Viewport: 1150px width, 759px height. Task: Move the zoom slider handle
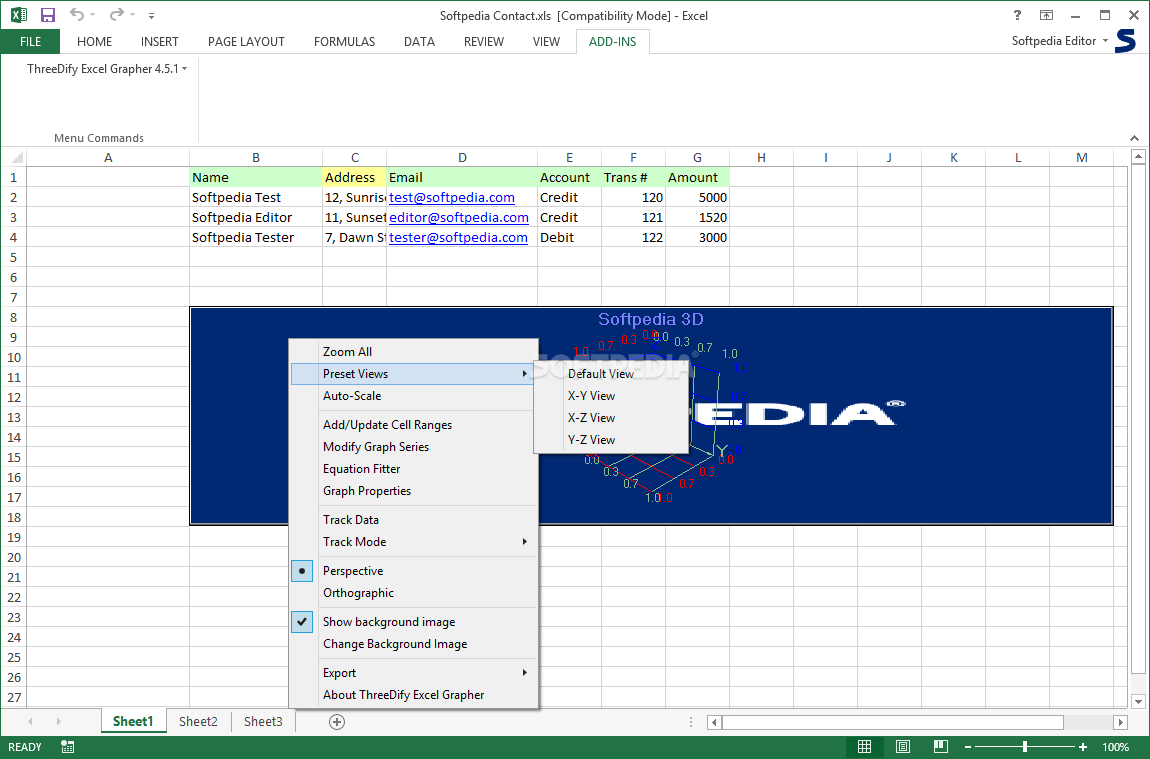[1025, 747]
